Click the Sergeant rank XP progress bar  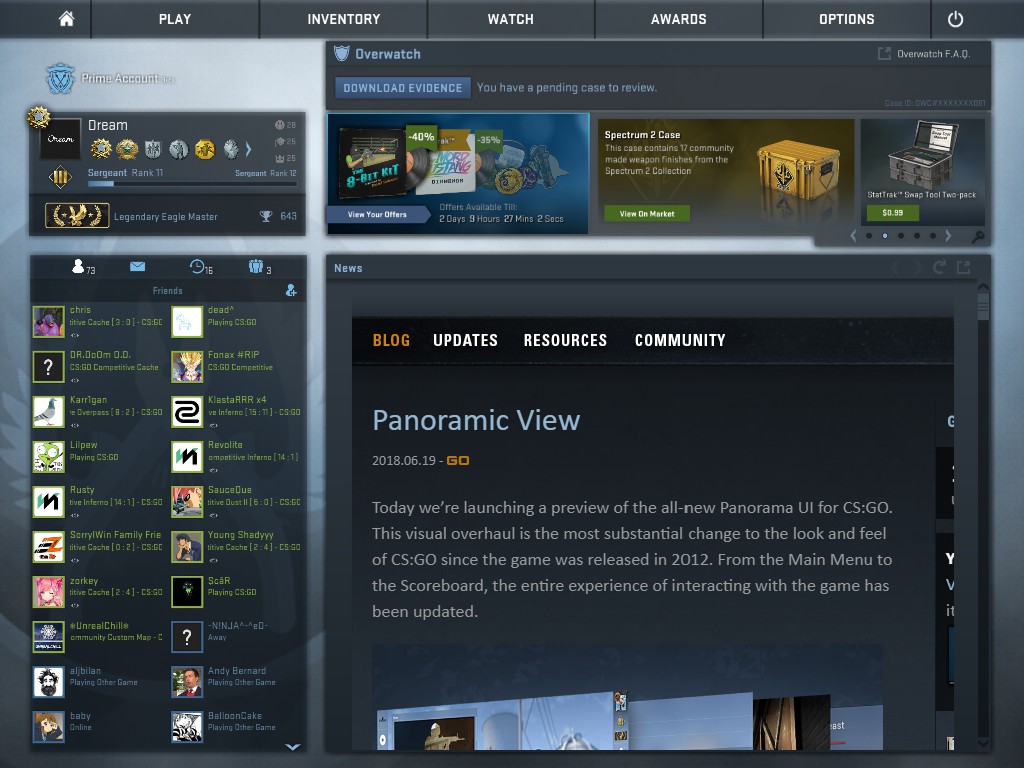tap(192, 184)
